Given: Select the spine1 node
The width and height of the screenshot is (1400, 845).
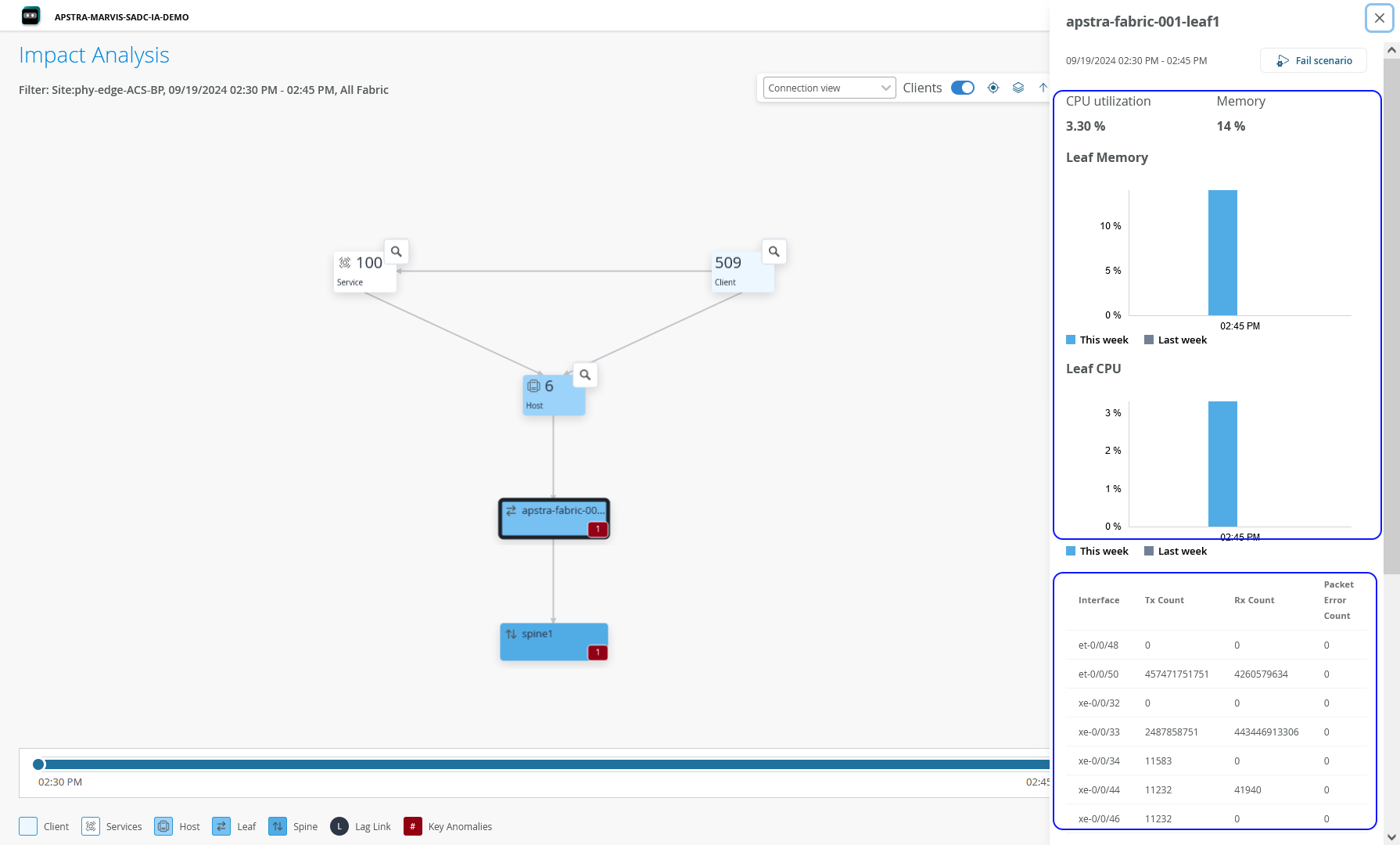Looking at the screenshot, I should coord(554,642).
